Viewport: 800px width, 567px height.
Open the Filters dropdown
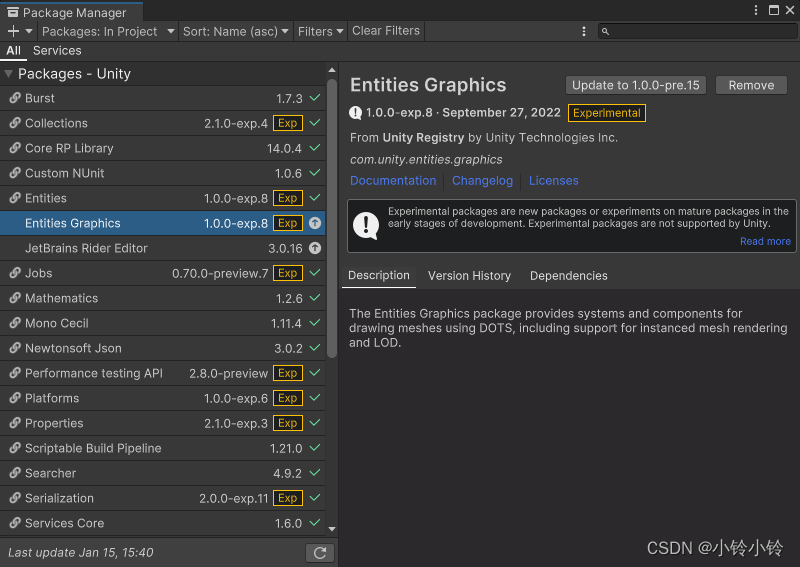(320, 32)
